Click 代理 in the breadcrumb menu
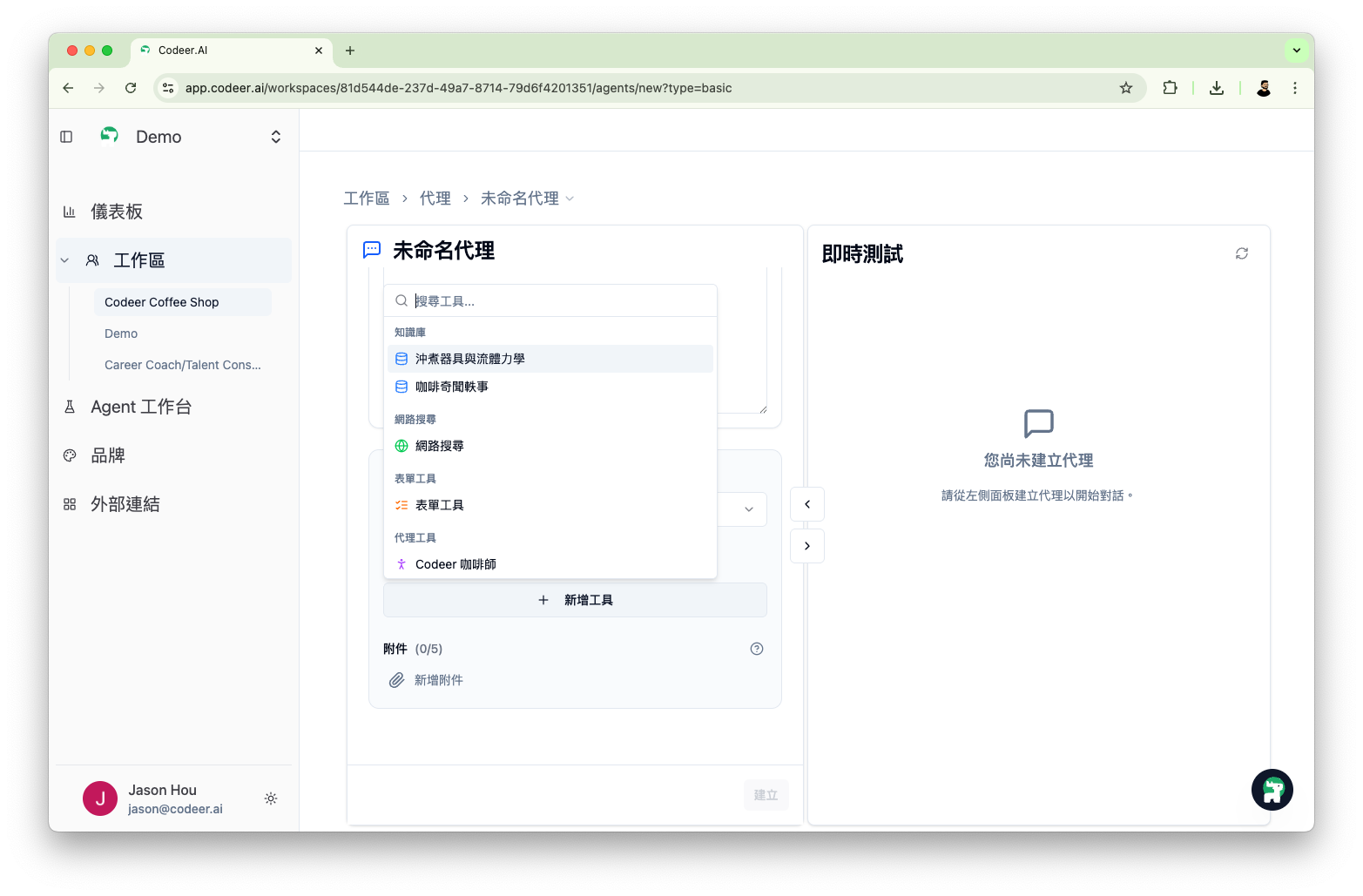 point(435,198)
